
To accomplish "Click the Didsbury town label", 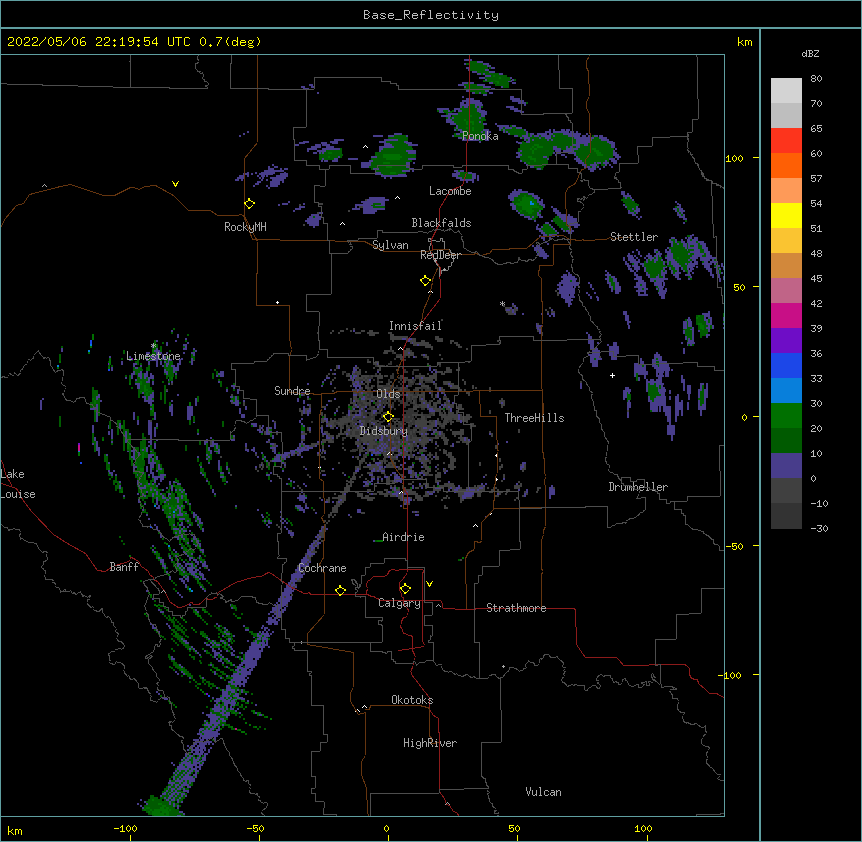I will coord(384,431).
